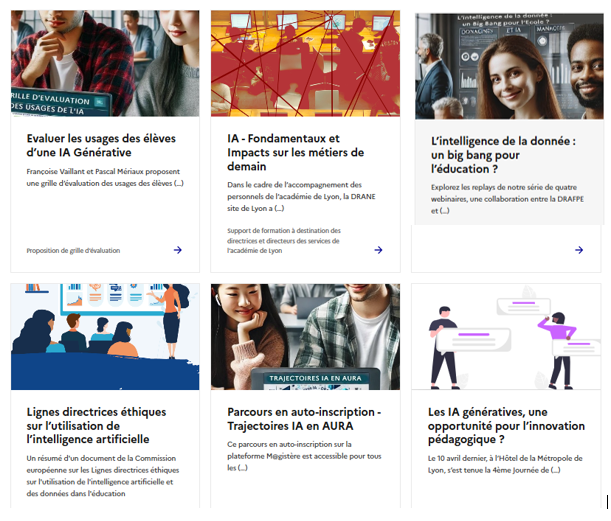Click arrow icon on IA Fondamentaux card
This screenshot has width=611, height=521.
pos(379,250)
